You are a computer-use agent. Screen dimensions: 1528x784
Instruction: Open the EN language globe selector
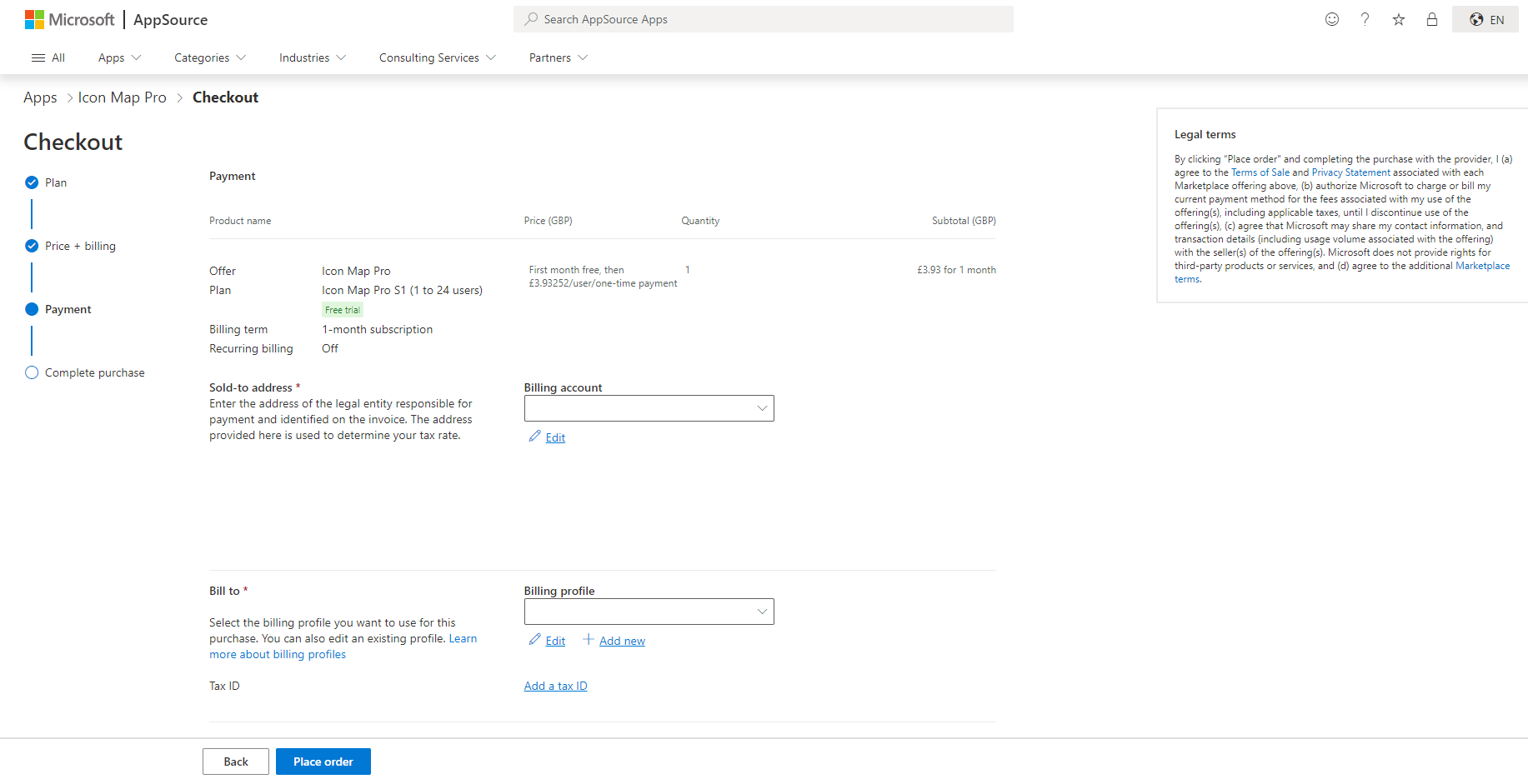(x=1486, y=19)
